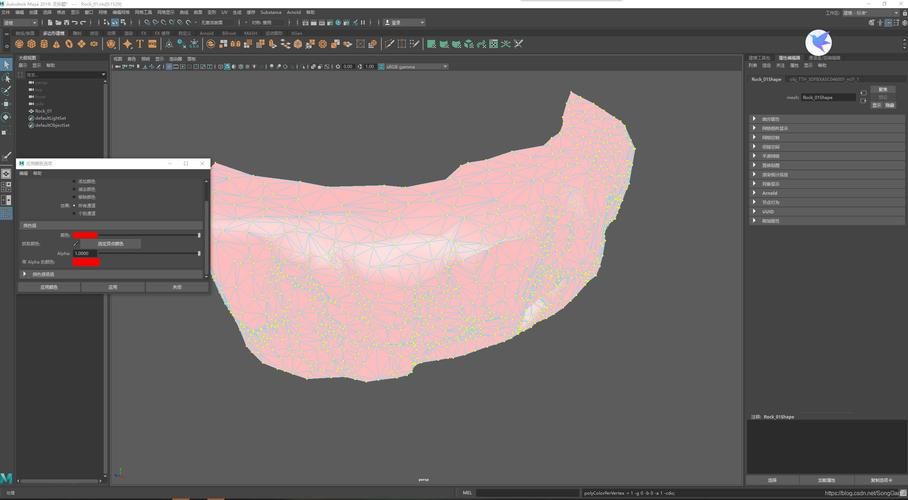Screen dimensions: 908x500
Task: Open the Substance menu in the menu bar
Action: [x=270, y=12]
